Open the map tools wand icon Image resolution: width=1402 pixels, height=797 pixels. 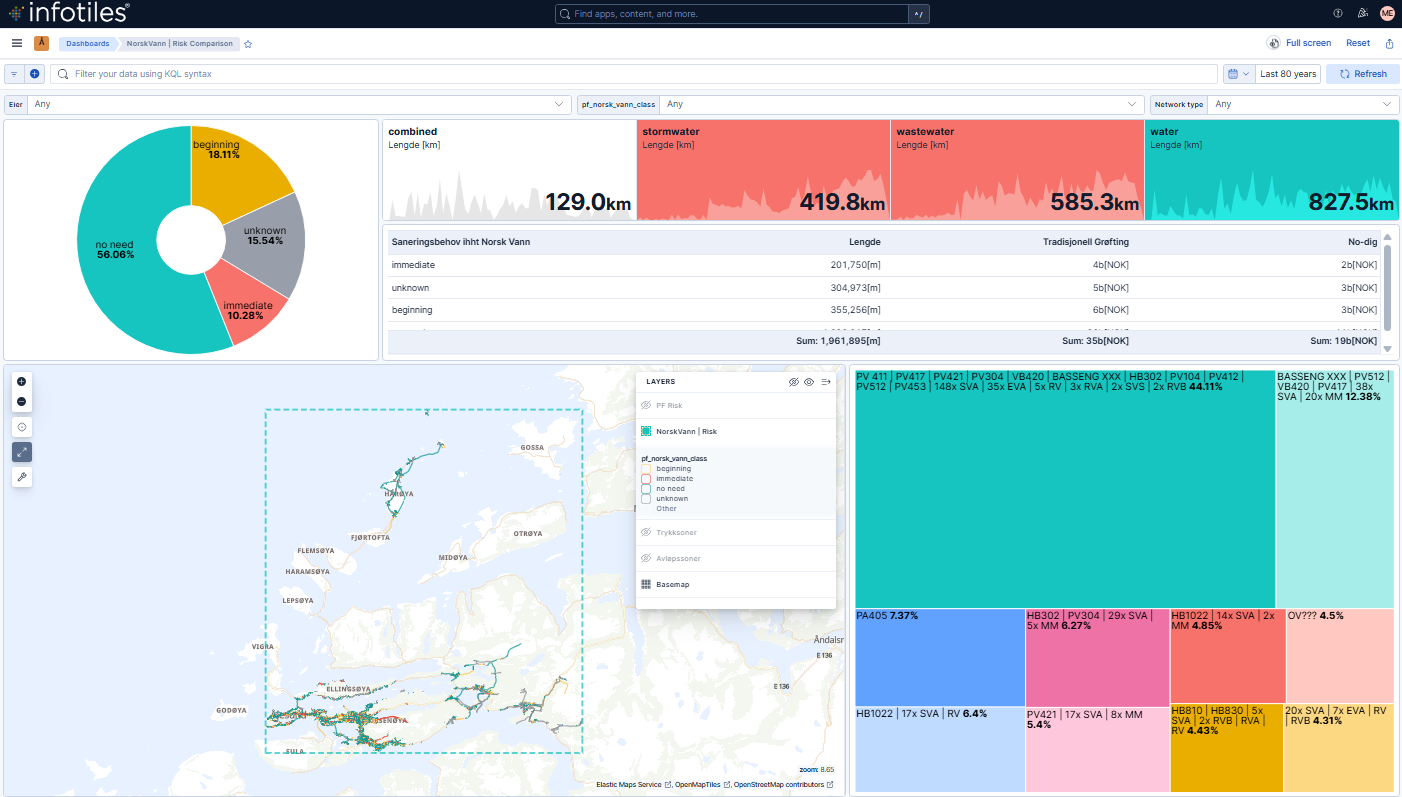click(22, 477)
